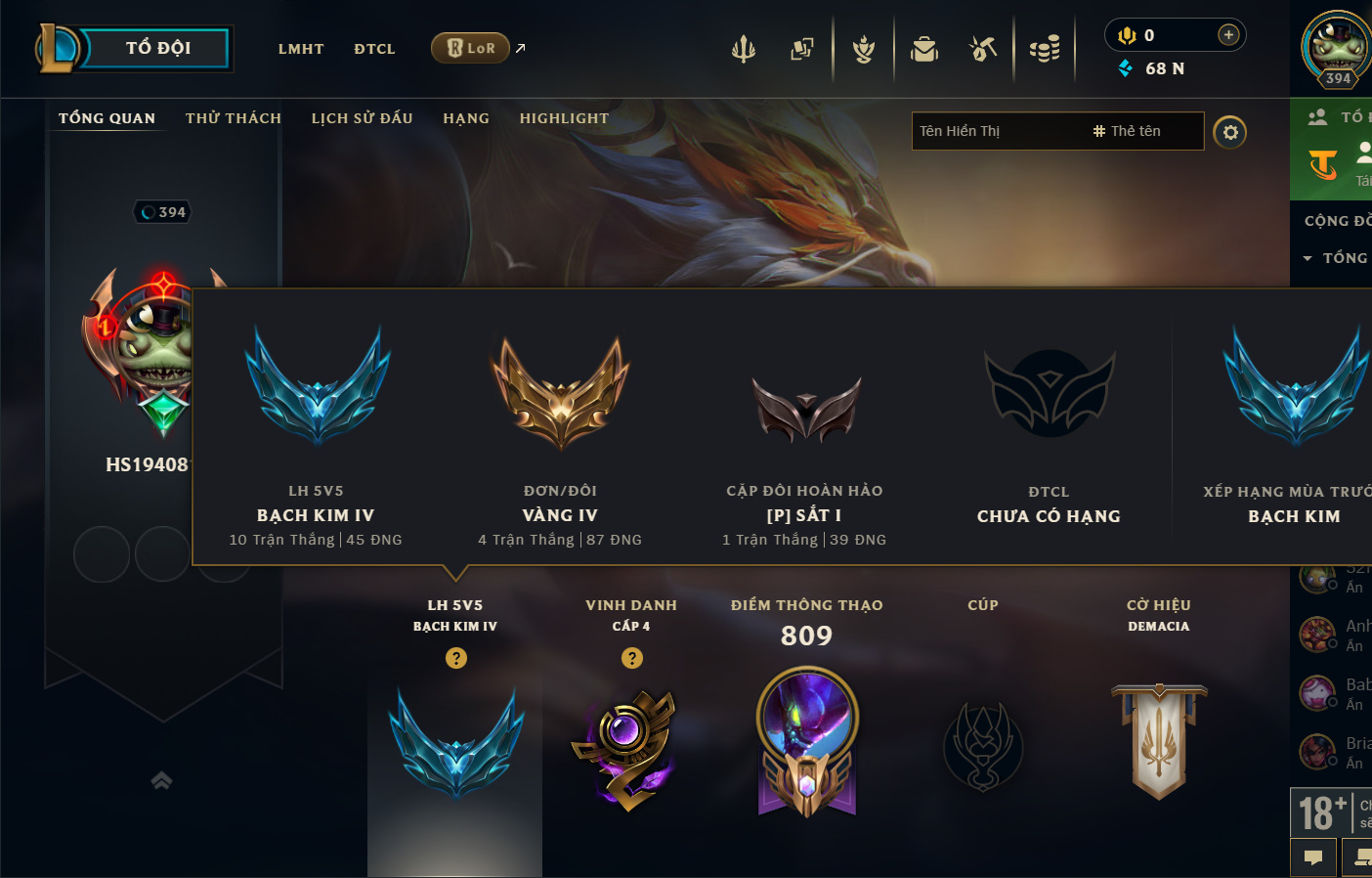This screenshot has height=878, width=1372.
Task: Select the Demacia banner crest
Action: pyautogui.click(x=1159, y=741)
